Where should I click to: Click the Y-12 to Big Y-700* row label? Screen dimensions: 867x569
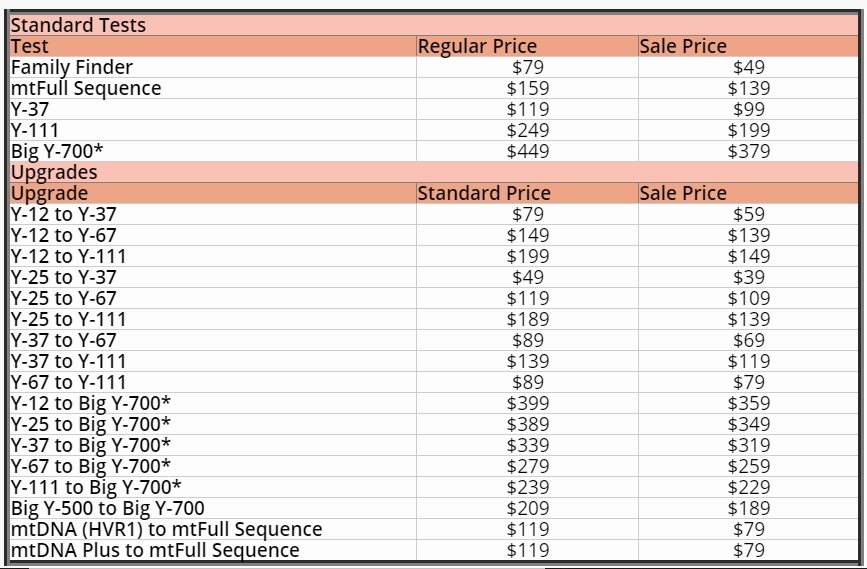click(x=91, y=403)
